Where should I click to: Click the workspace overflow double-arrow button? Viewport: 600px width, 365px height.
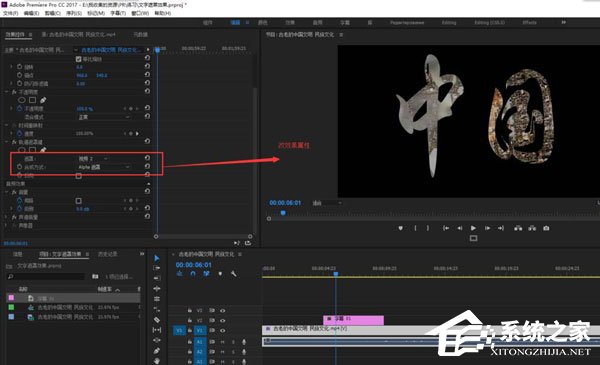click(564, 23)
